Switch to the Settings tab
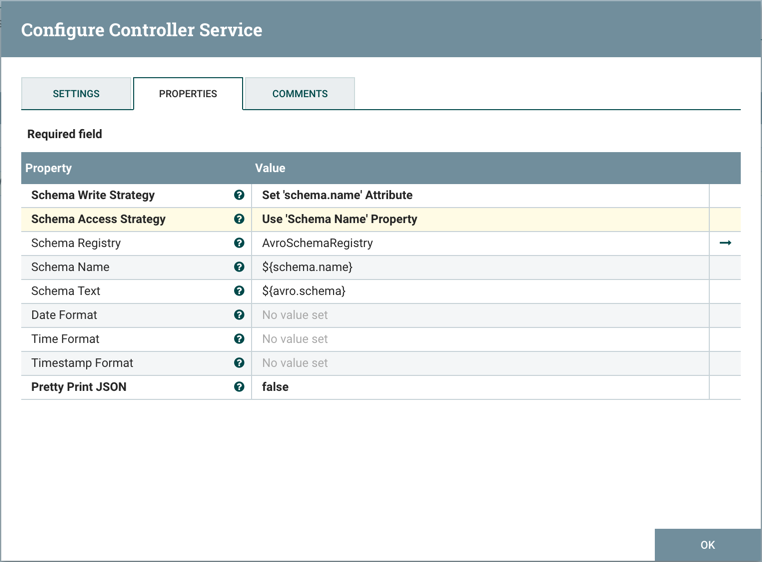762x562 pixels. tap(76, 94)
